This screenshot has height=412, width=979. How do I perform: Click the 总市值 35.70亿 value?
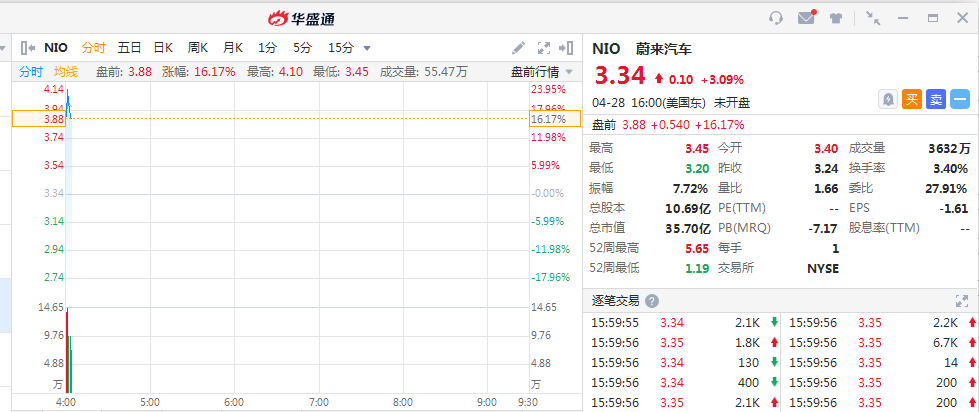[687, 228]
